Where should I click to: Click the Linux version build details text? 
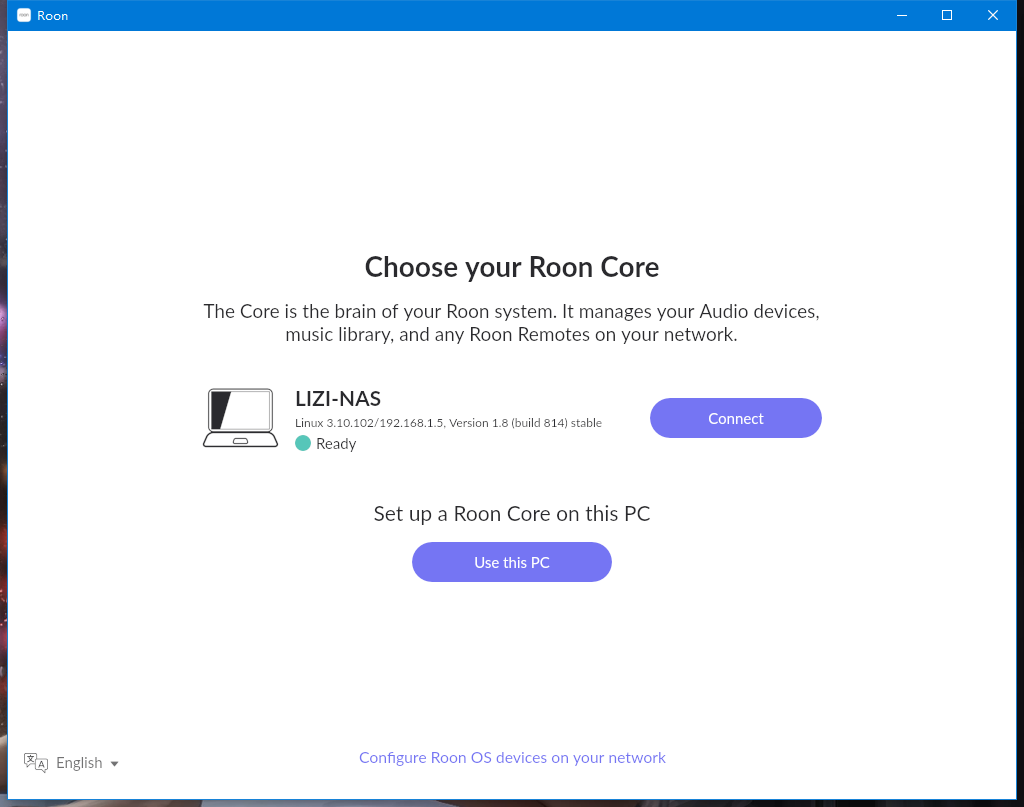tap(448, 423)
